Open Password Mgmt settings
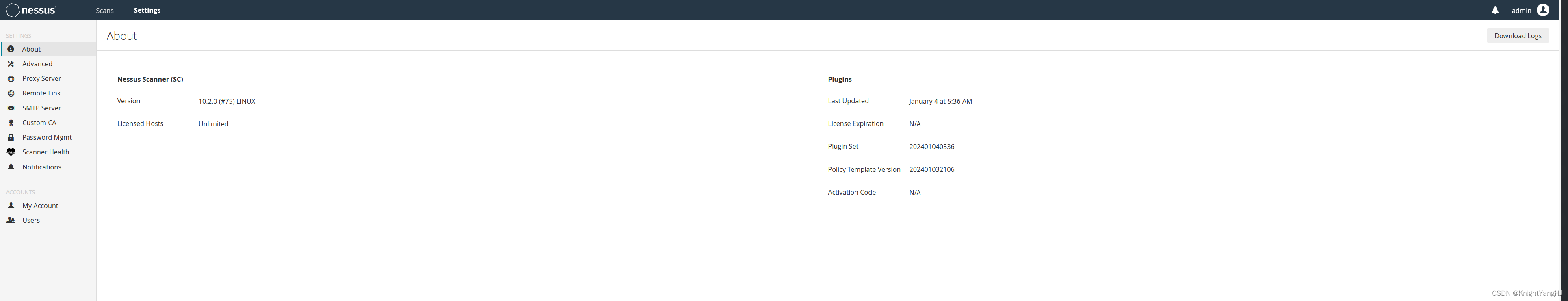This screenshot has height=301, width=1568. 48,137
